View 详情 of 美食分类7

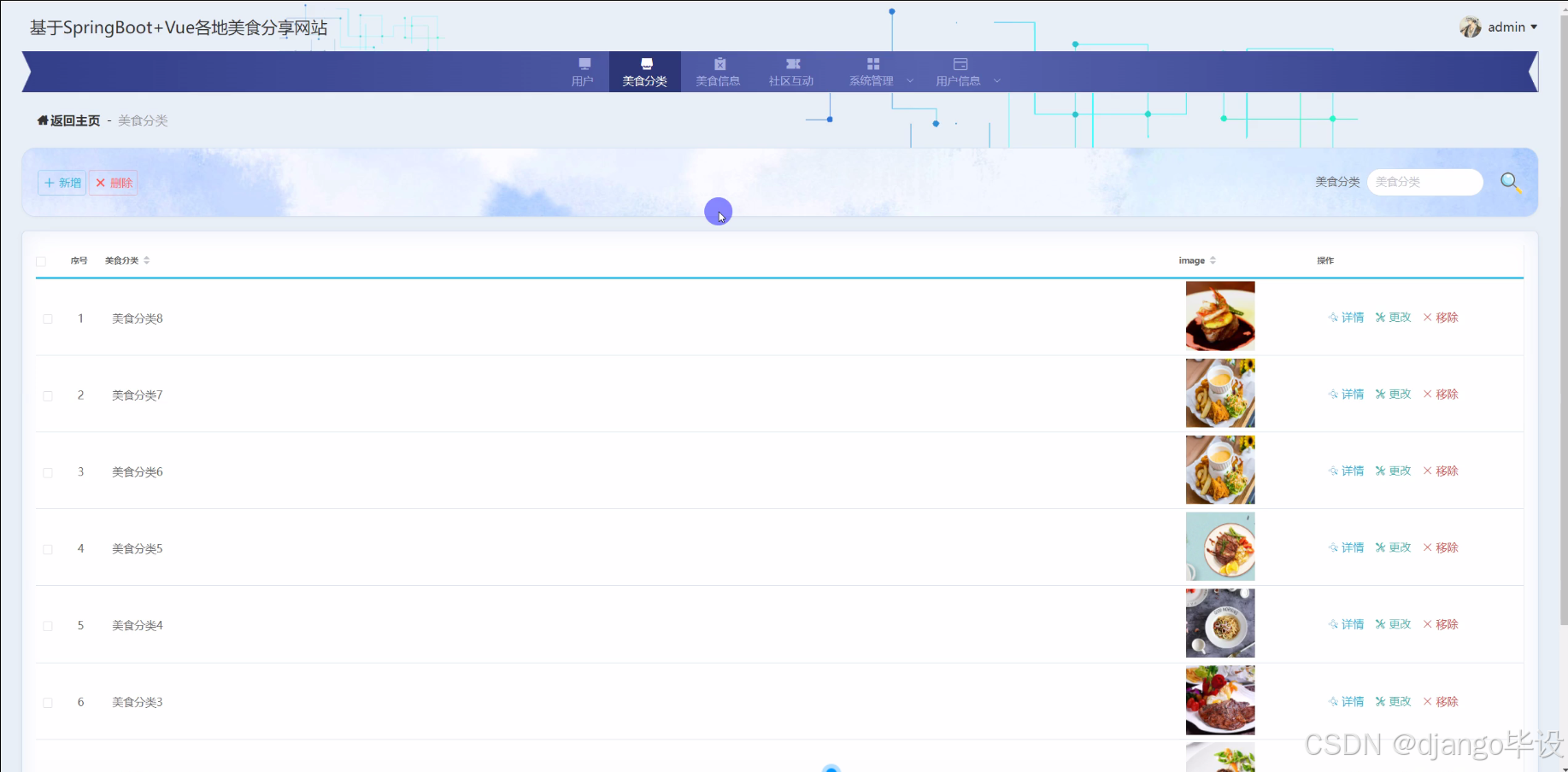tap(1347, 395)
